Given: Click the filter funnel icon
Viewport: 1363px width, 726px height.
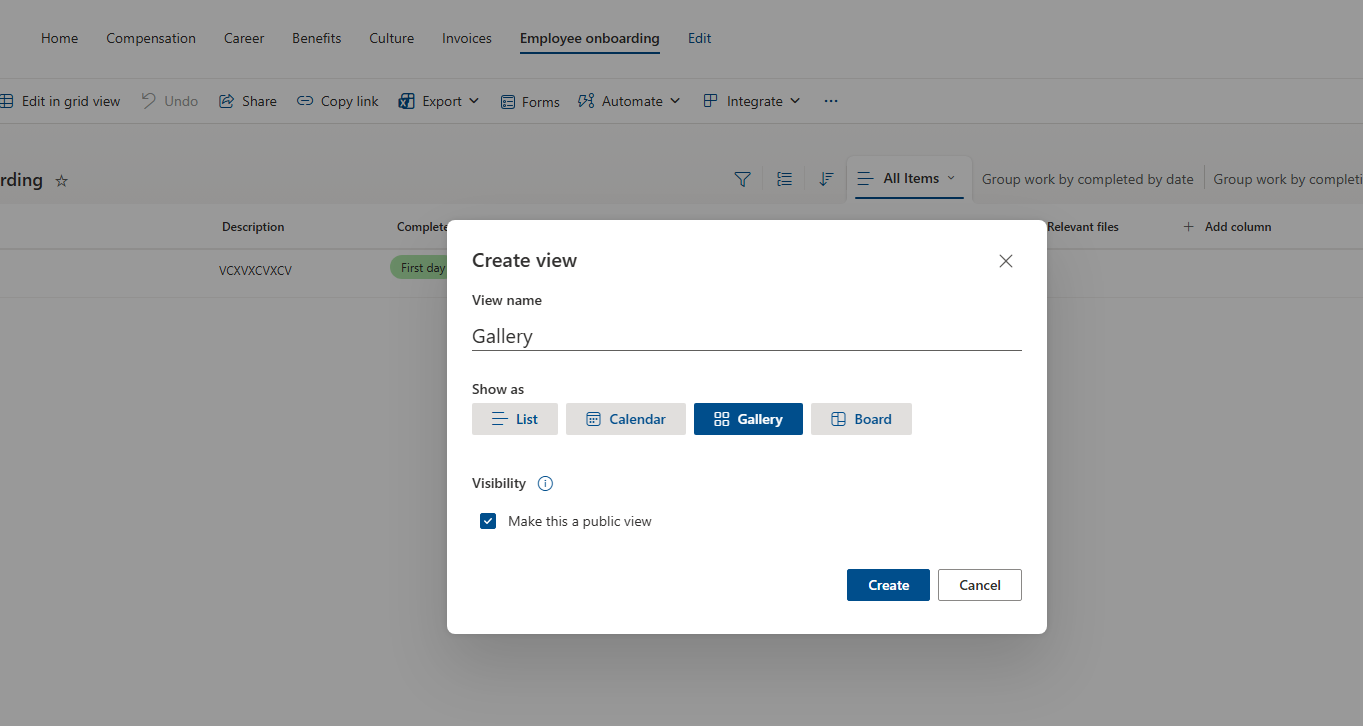Looking at the screenshot, I should (x=742, y=179).
